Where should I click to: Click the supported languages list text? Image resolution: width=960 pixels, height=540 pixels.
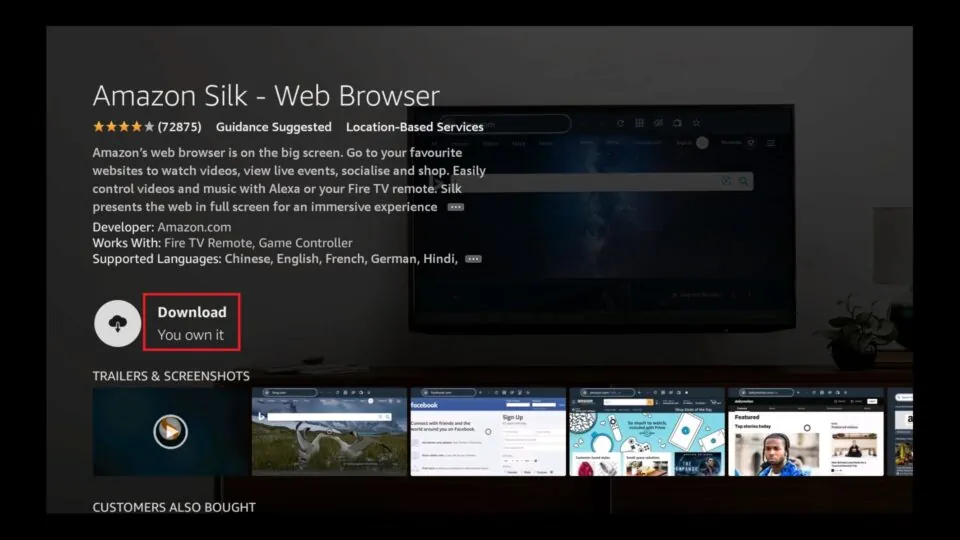(341, 259)
